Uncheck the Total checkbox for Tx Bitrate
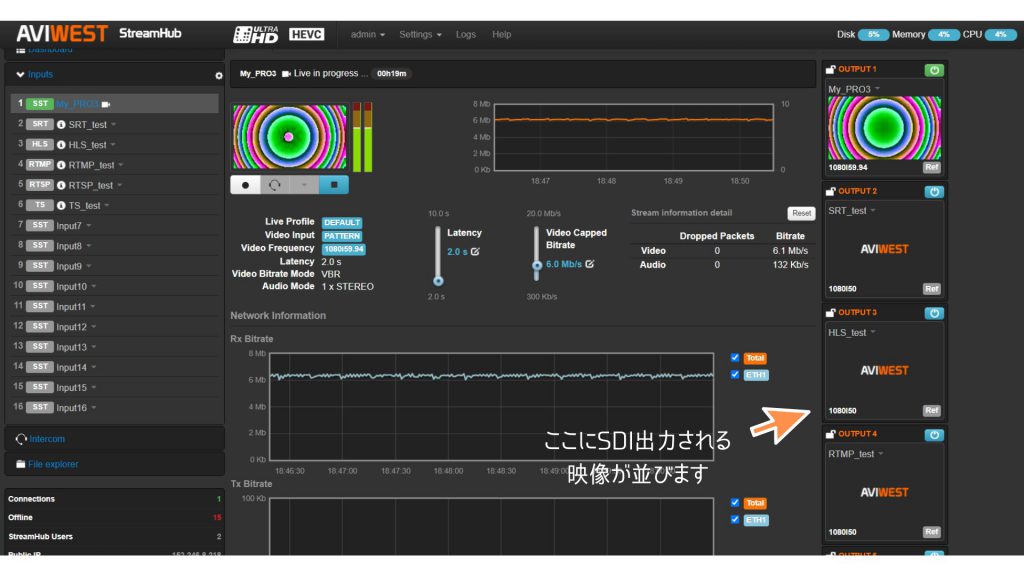The image size is (1024, 576). click(735, 503)
